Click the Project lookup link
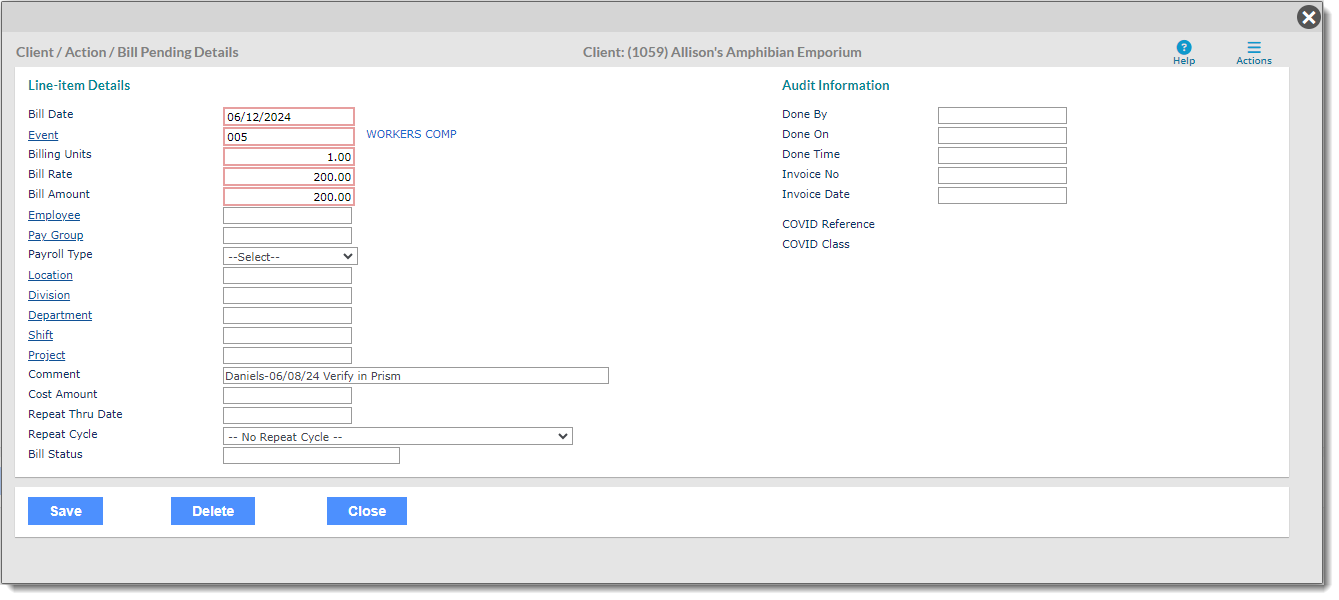 [47, 355]
